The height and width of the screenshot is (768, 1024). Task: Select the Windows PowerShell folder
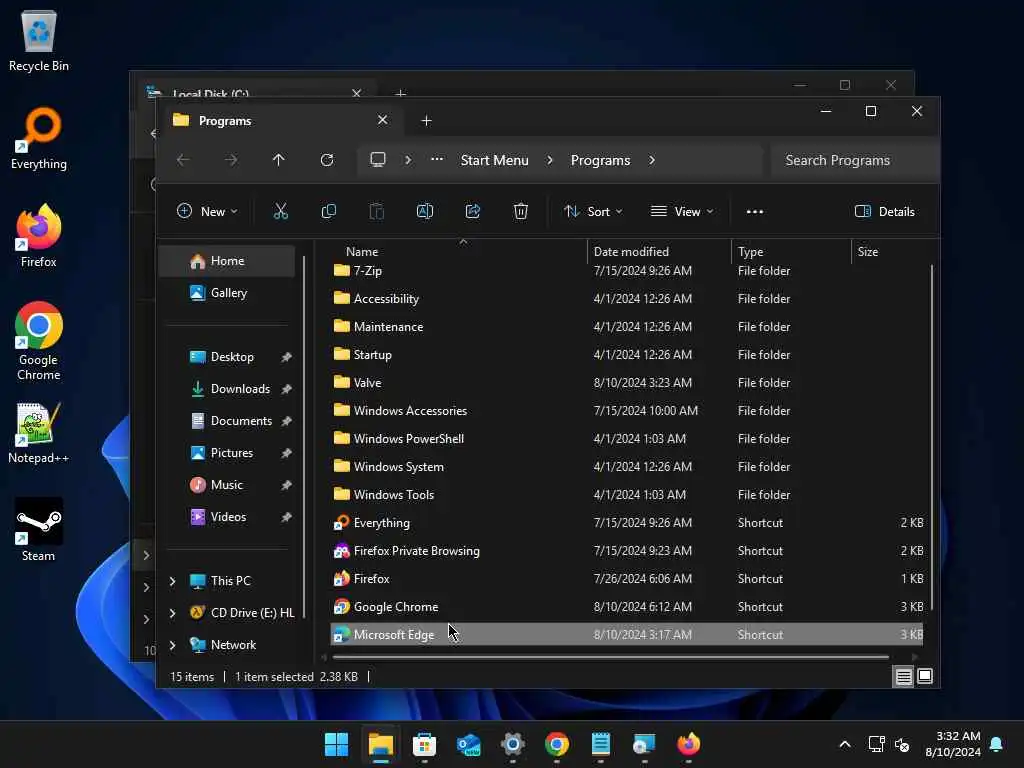[x=408, y=439]
